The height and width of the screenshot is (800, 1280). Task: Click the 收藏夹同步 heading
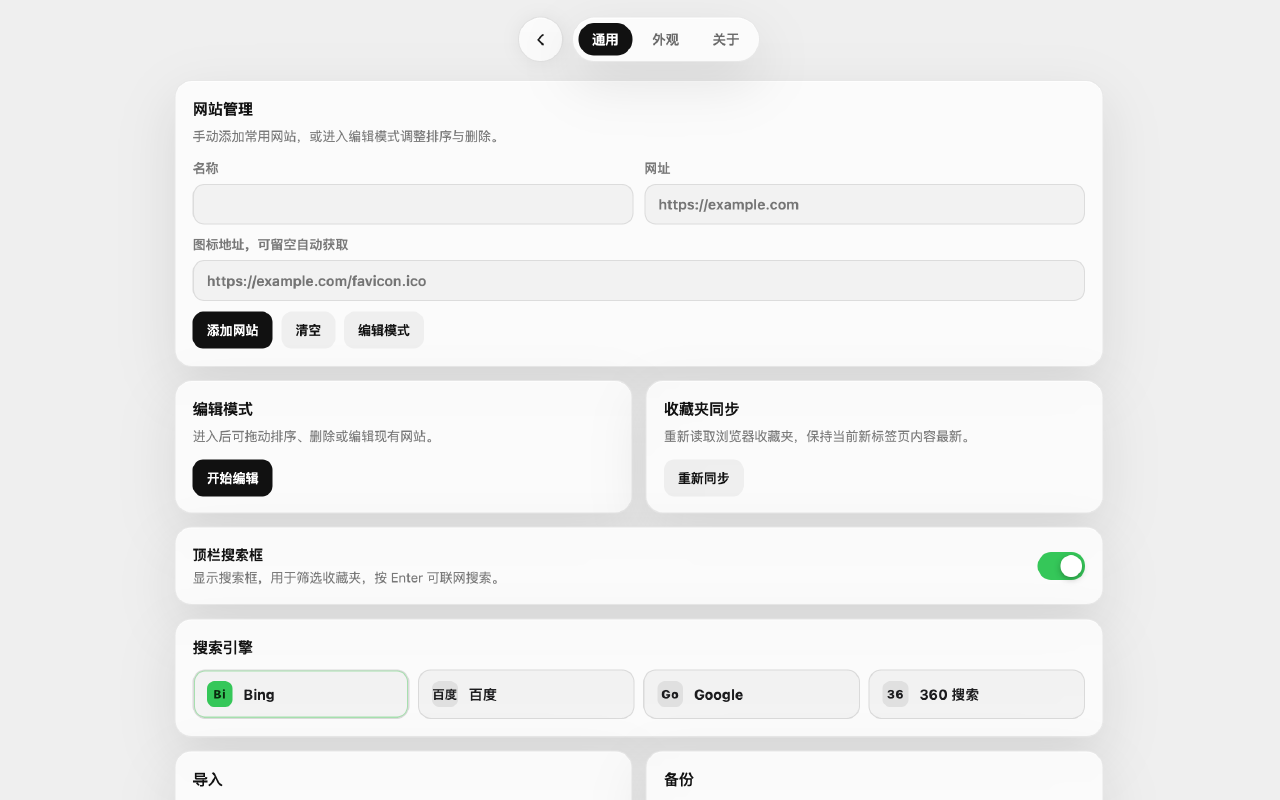(701, 409)
